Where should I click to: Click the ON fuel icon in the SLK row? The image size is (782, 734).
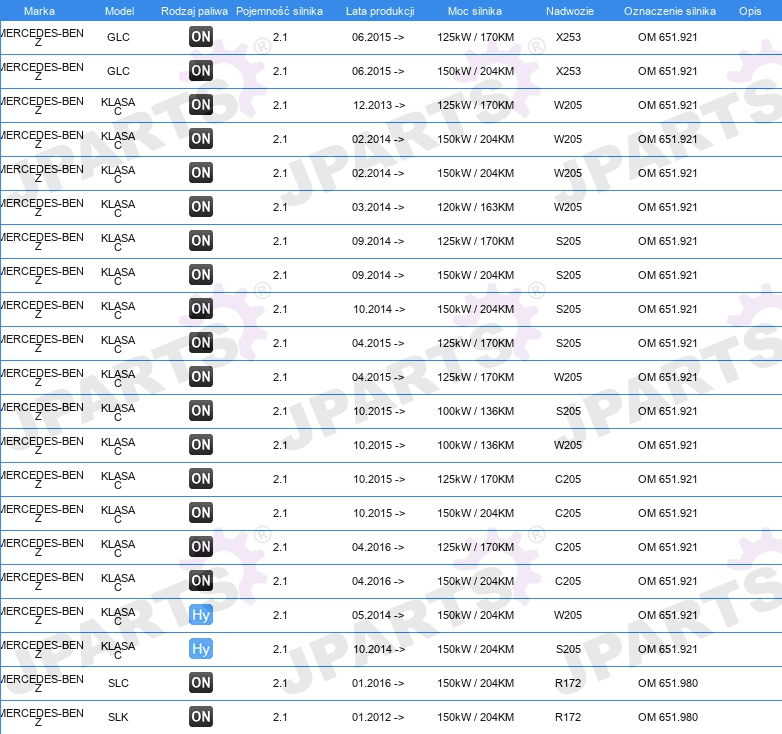201,716
